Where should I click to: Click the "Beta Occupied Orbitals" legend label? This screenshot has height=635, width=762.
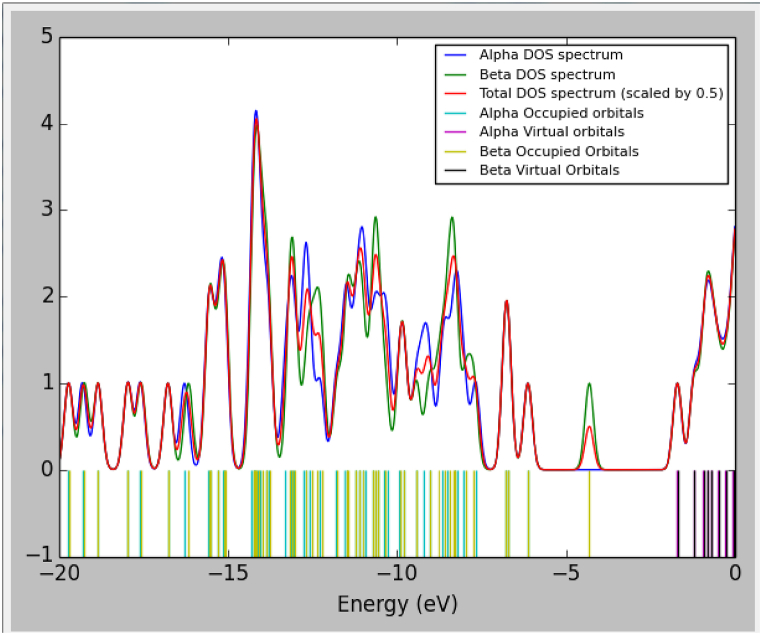coord(559,151)
